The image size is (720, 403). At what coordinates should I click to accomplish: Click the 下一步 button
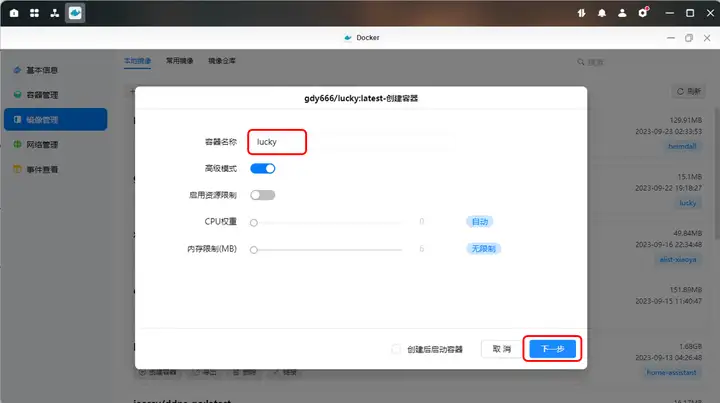(x=552, y=349)
